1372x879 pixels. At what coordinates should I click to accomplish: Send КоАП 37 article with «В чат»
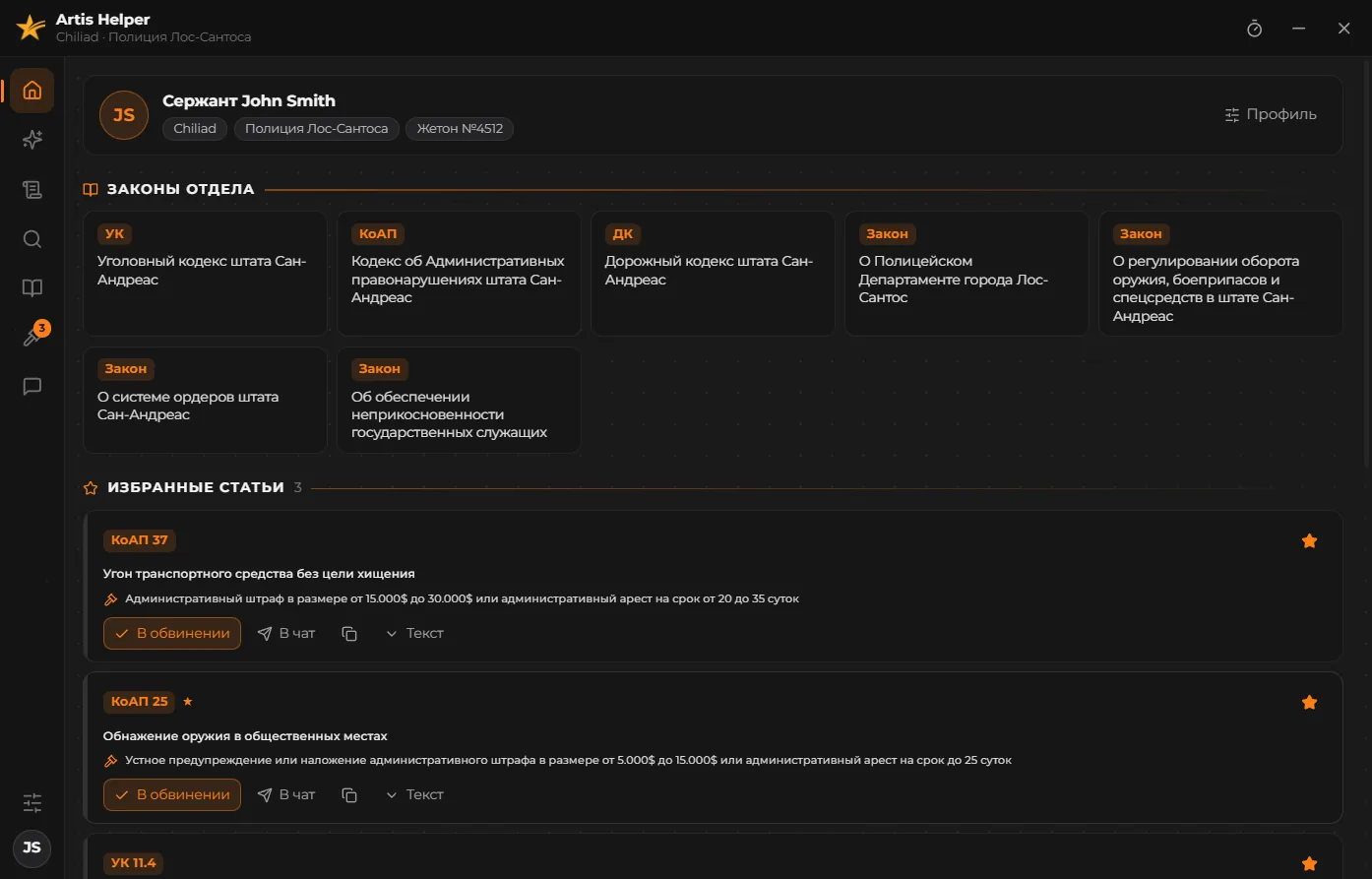286,634
